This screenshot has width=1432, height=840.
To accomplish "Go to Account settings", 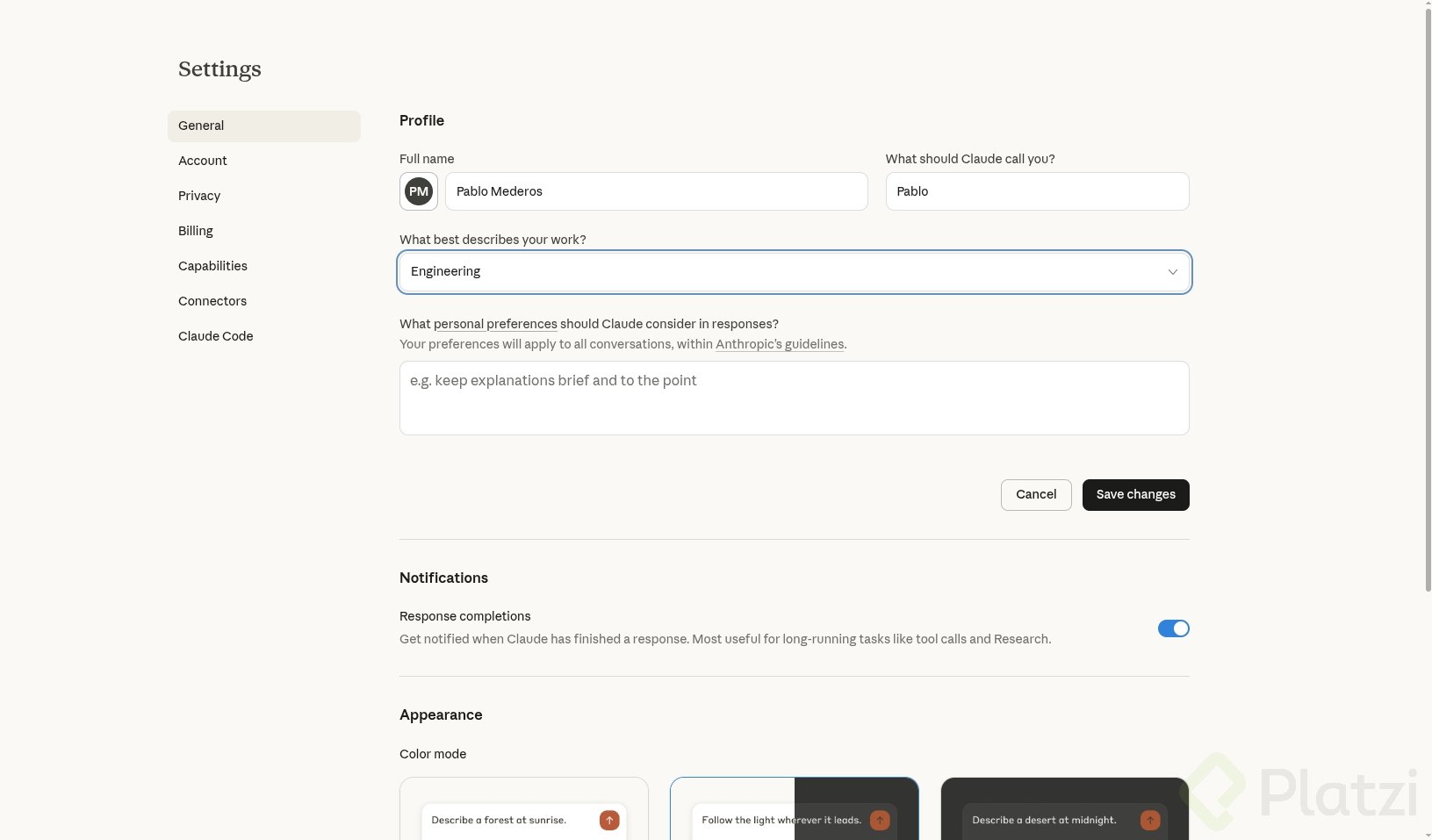I will coord(203,161).
